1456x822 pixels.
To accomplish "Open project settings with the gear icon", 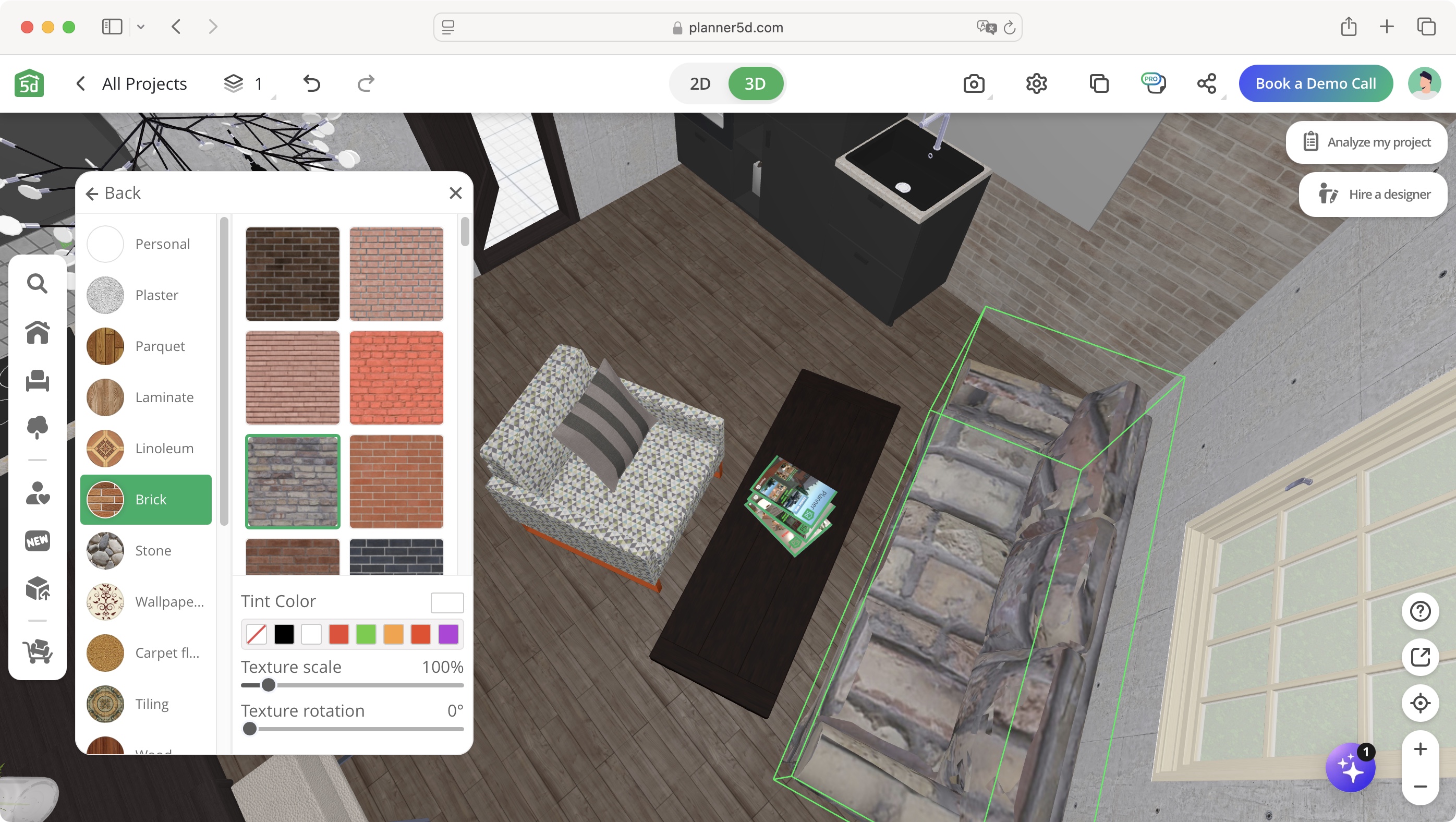I will click(1037, 83).
